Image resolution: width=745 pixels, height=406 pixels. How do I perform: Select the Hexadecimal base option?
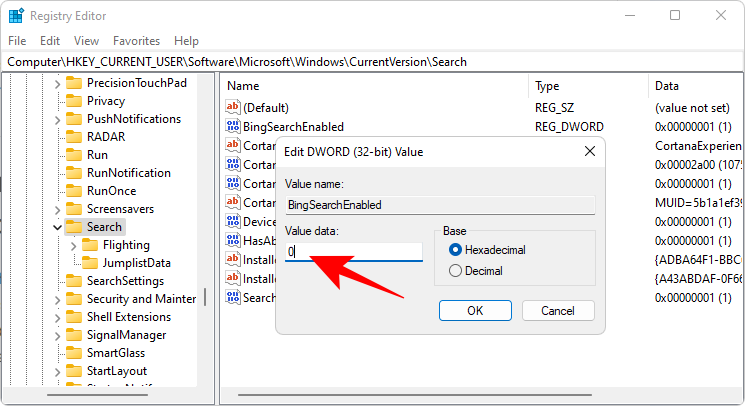point(456,250)
